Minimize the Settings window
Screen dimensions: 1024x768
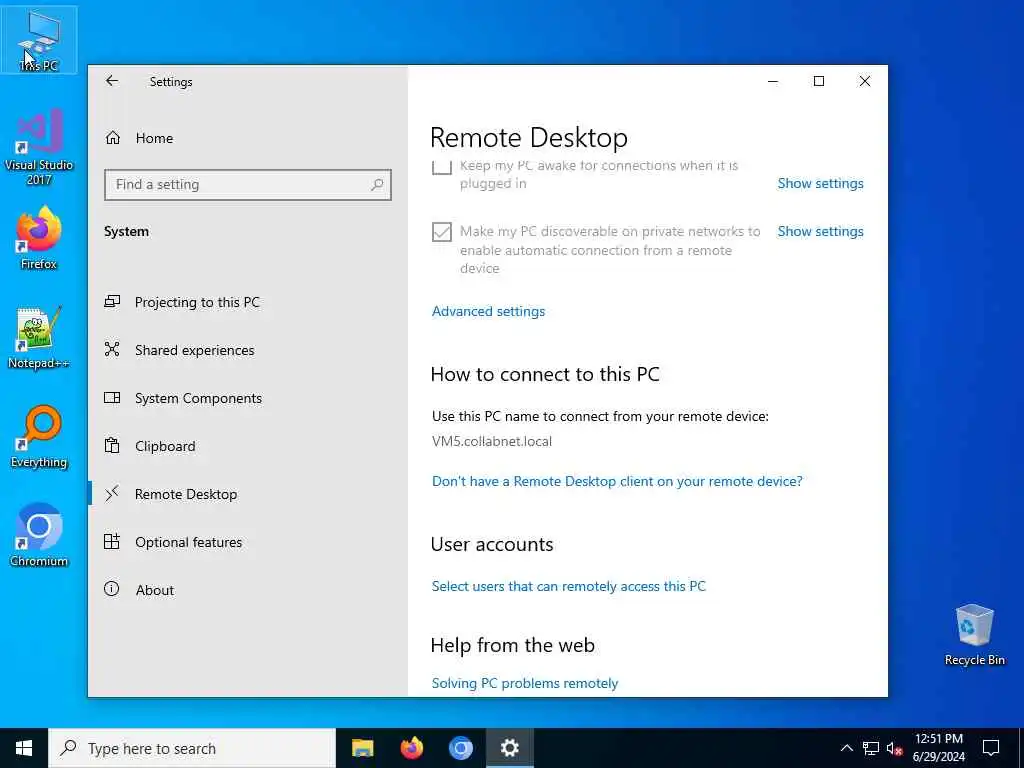point(773,81)
